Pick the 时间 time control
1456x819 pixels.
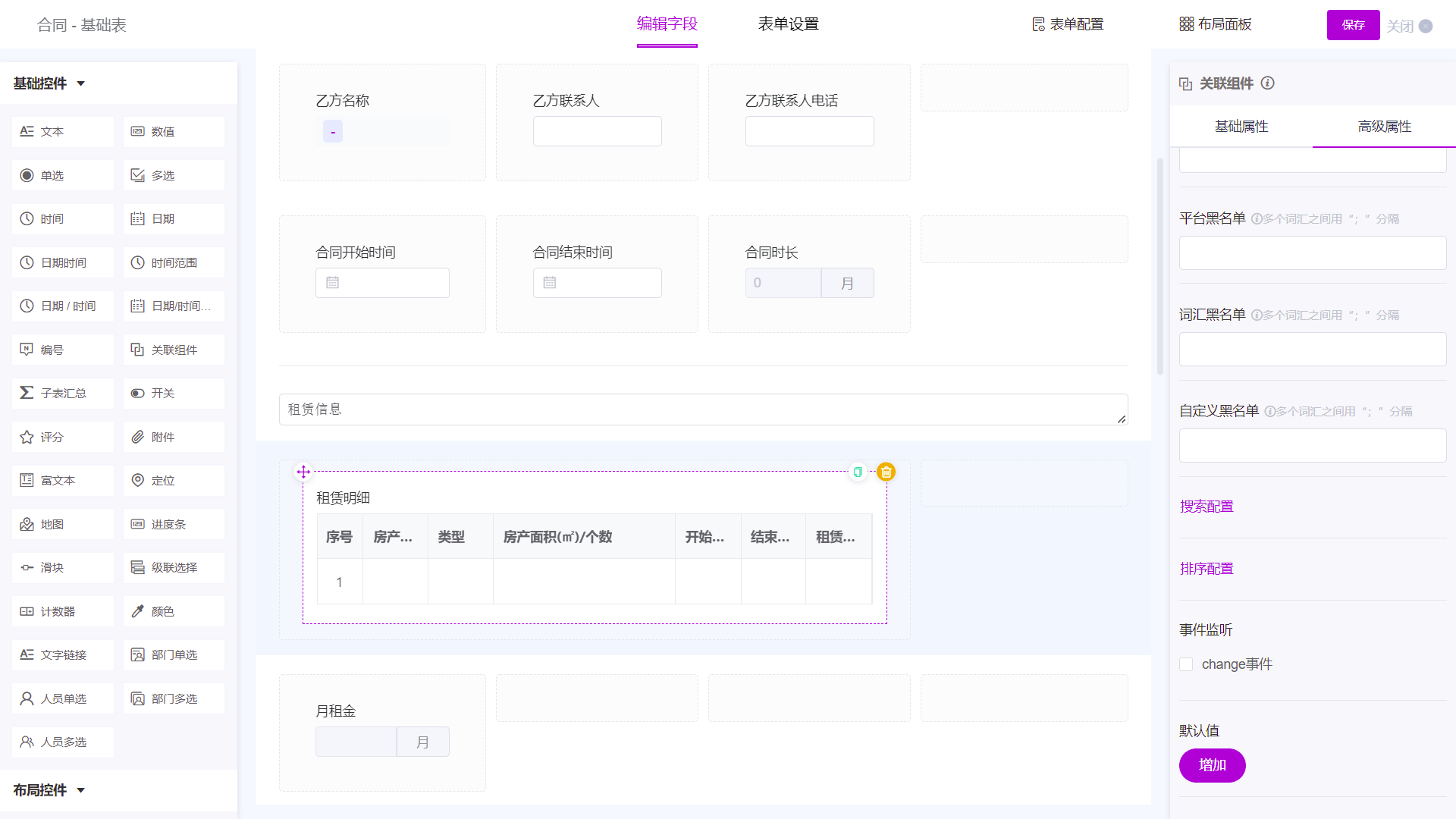point(63,219)
